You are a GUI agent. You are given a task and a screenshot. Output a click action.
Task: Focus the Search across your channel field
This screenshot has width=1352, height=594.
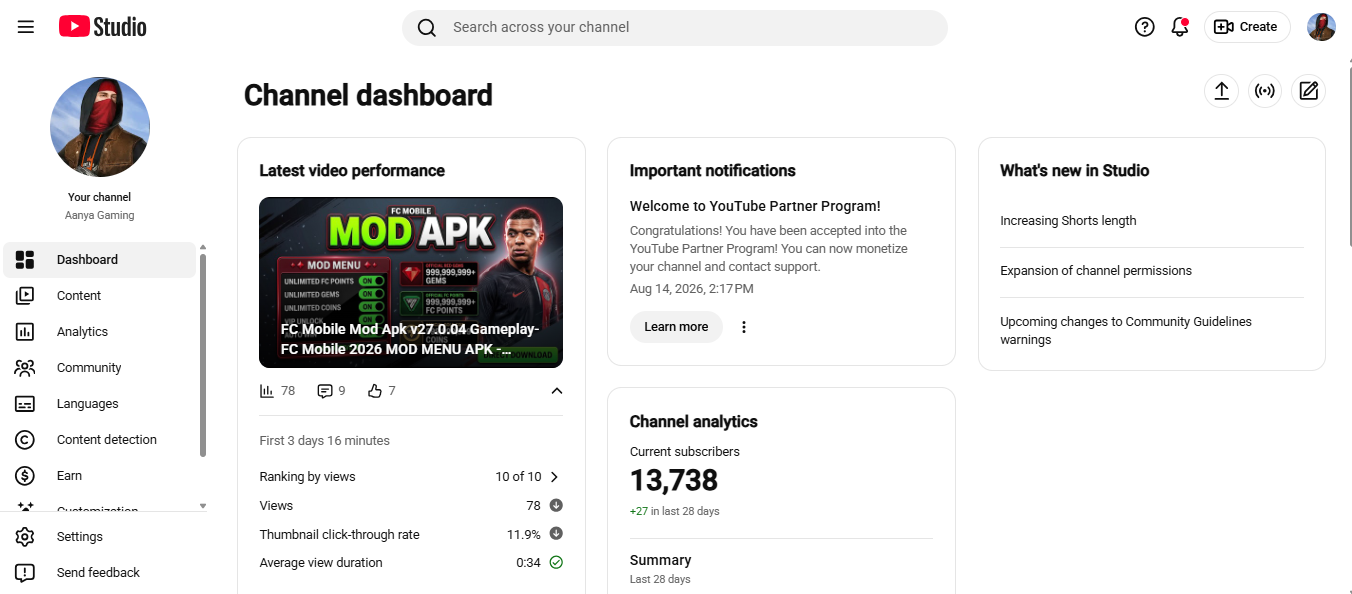[675, 28]
